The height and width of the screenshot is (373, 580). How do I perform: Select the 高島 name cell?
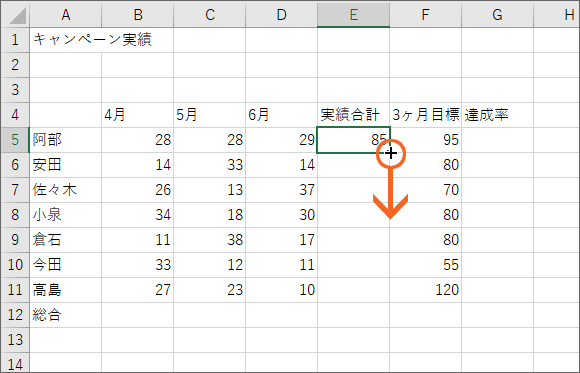tap(65, 290)
